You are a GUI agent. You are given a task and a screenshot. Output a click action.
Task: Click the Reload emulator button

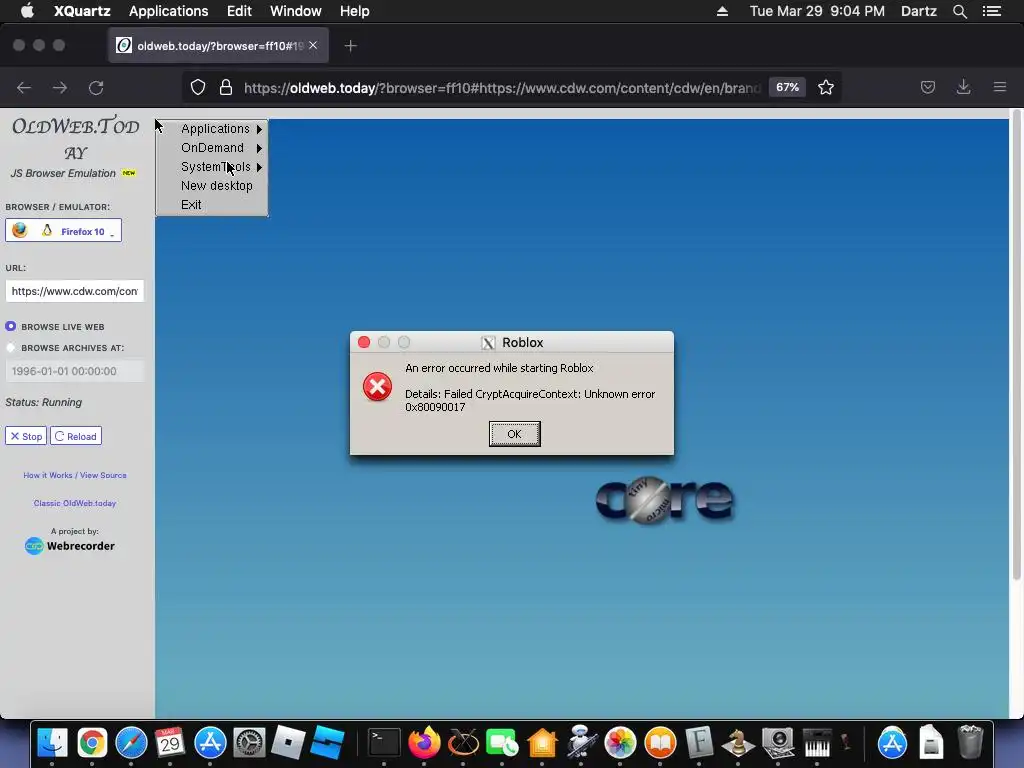(x=76, y=436)
